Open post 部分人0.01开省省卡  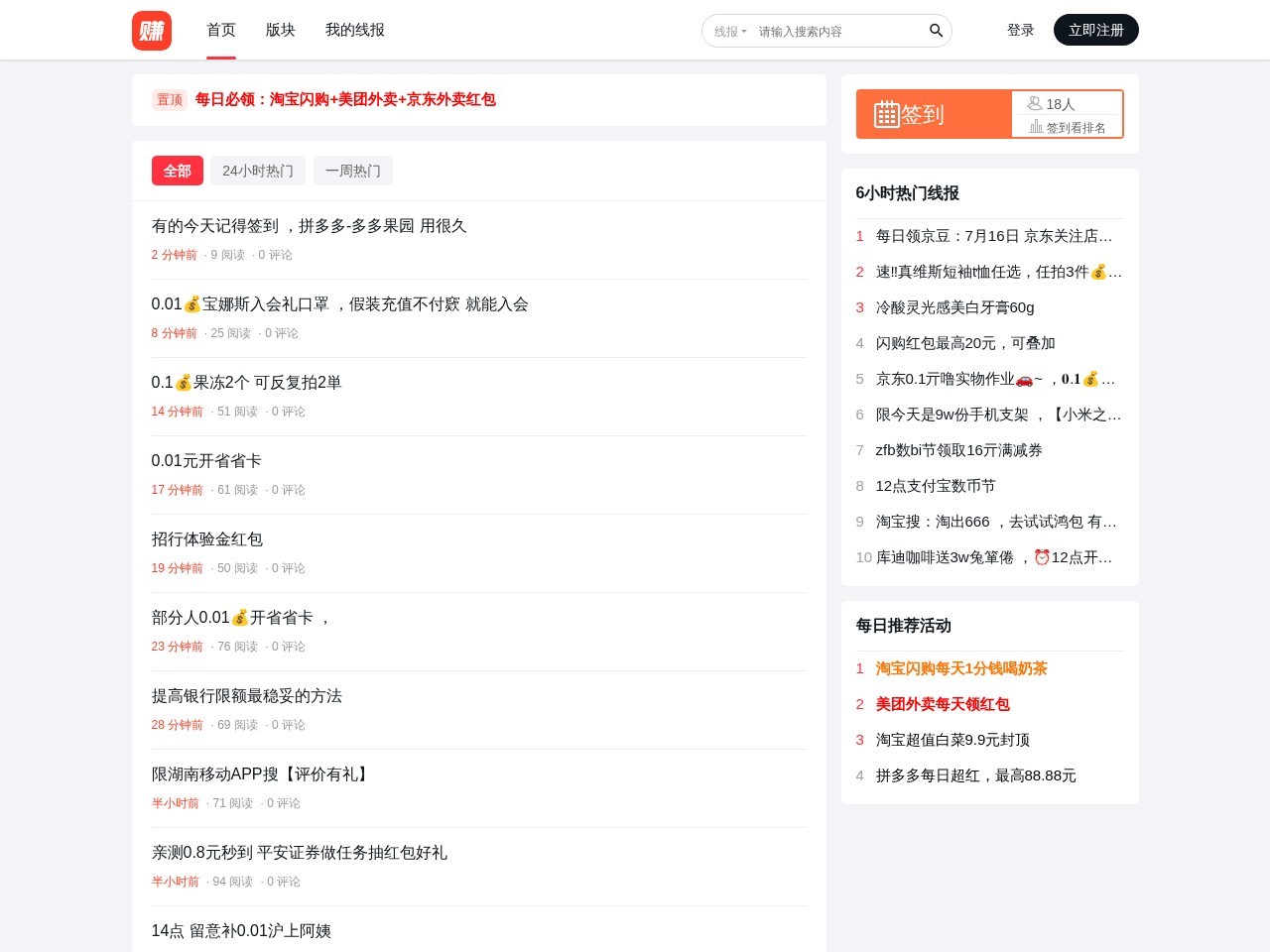tap(241, 618)
